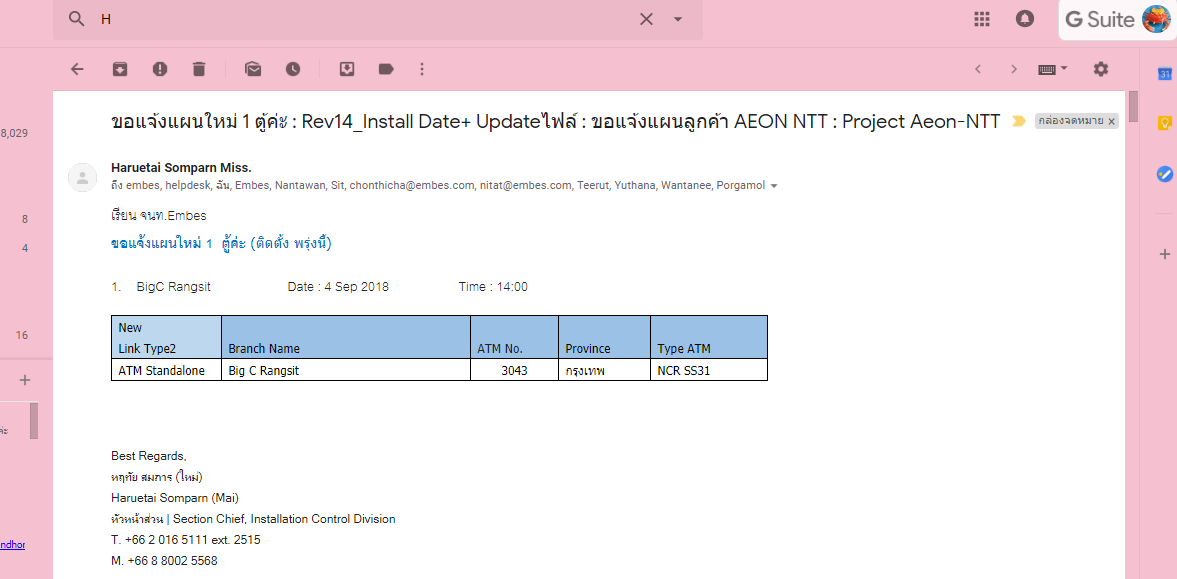Mark email as unread

point(253,69)
